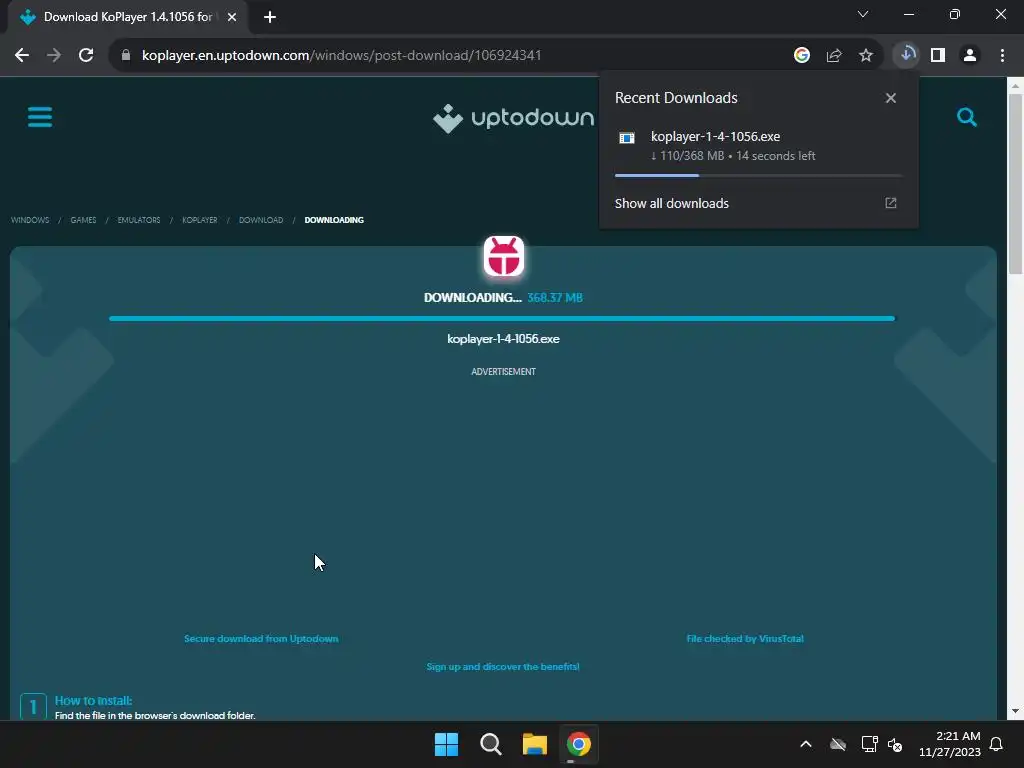
Task: Click the 14 seconds left status text
Action: pyautogui.click(x=776, y=156)
